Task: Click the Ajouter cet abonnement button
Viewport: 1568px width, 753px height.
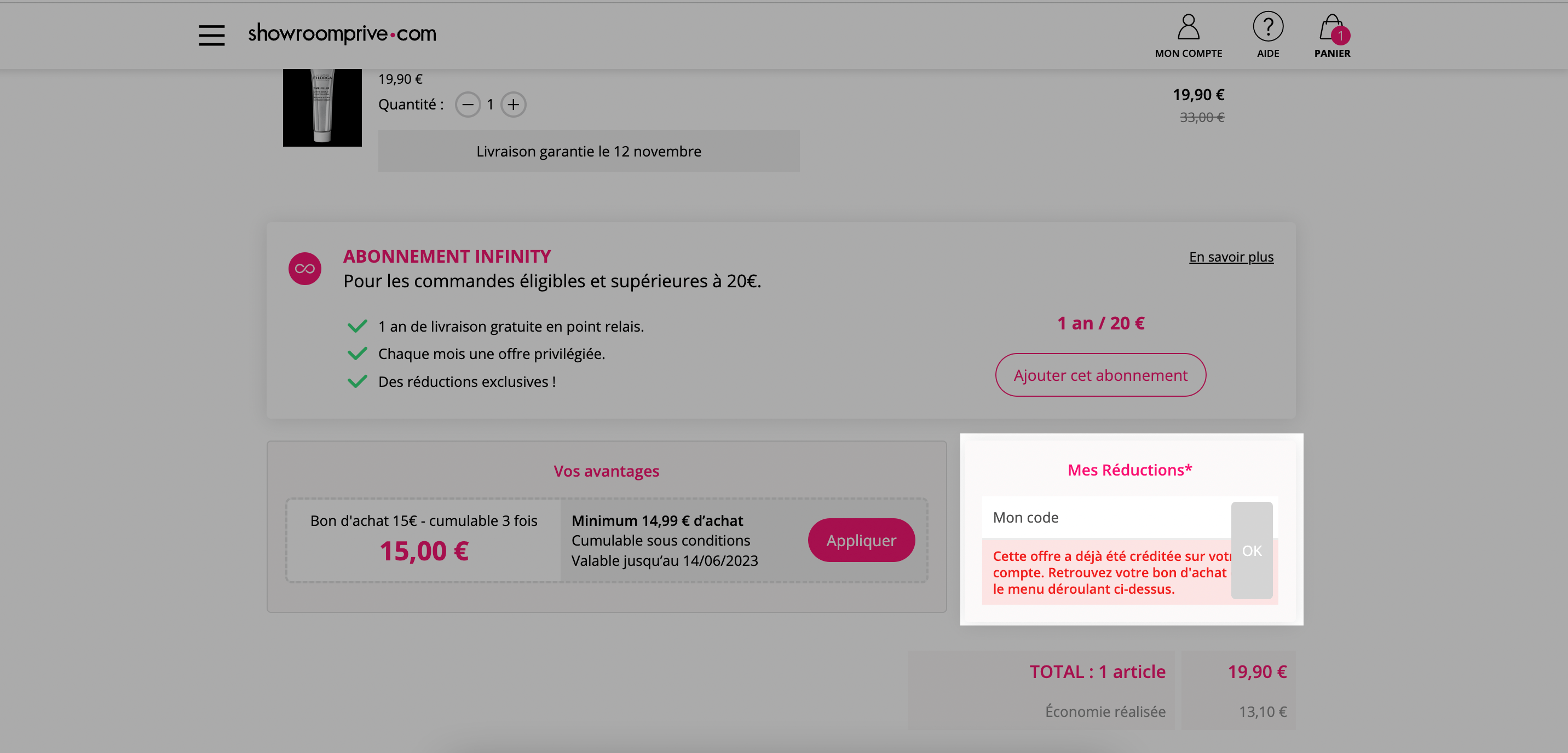Action: coord(1099,375)
